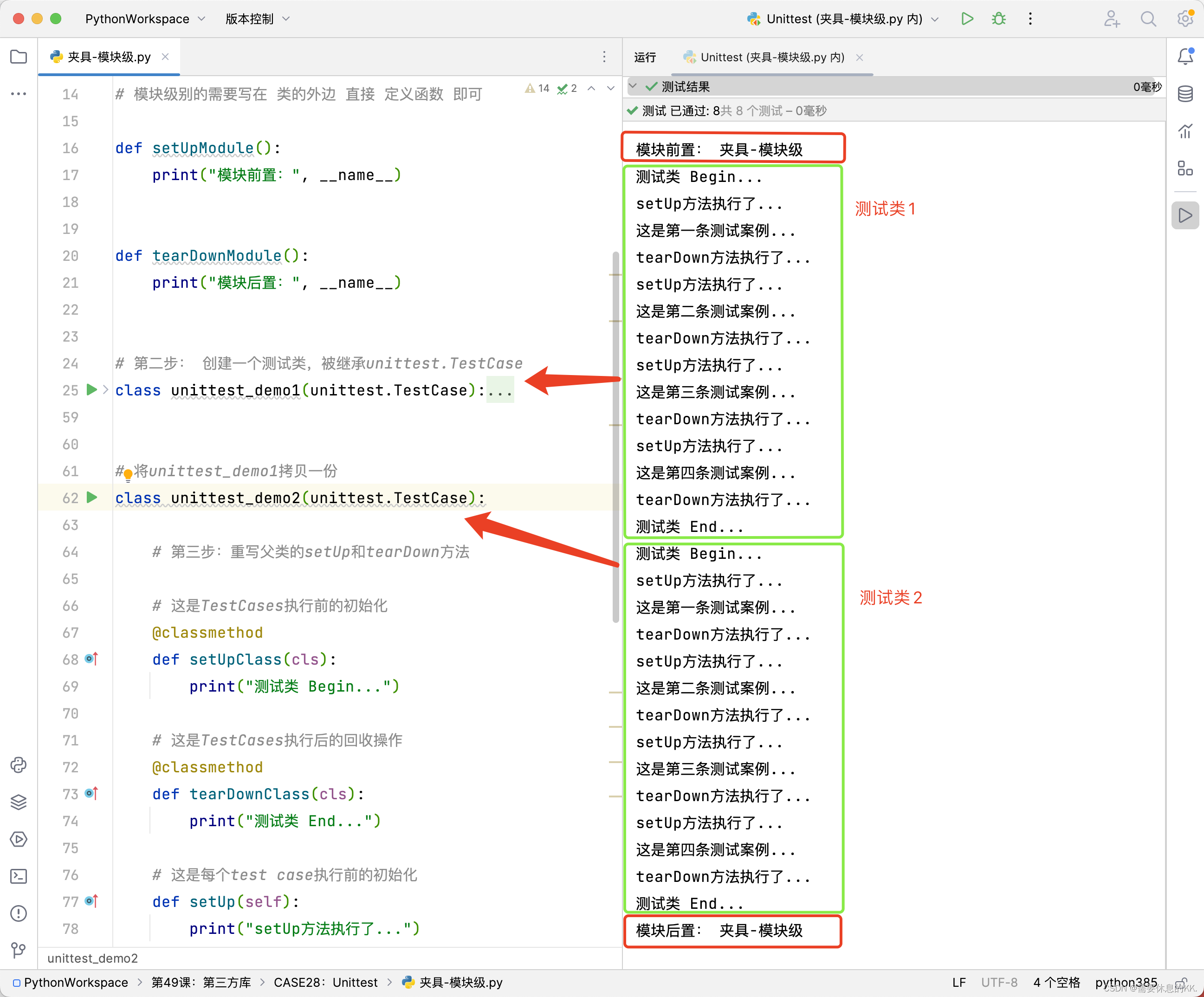Click override marker next to tearDownClass line 73
The width and height of the screenshot is (1204, 997).
point(92,794)
